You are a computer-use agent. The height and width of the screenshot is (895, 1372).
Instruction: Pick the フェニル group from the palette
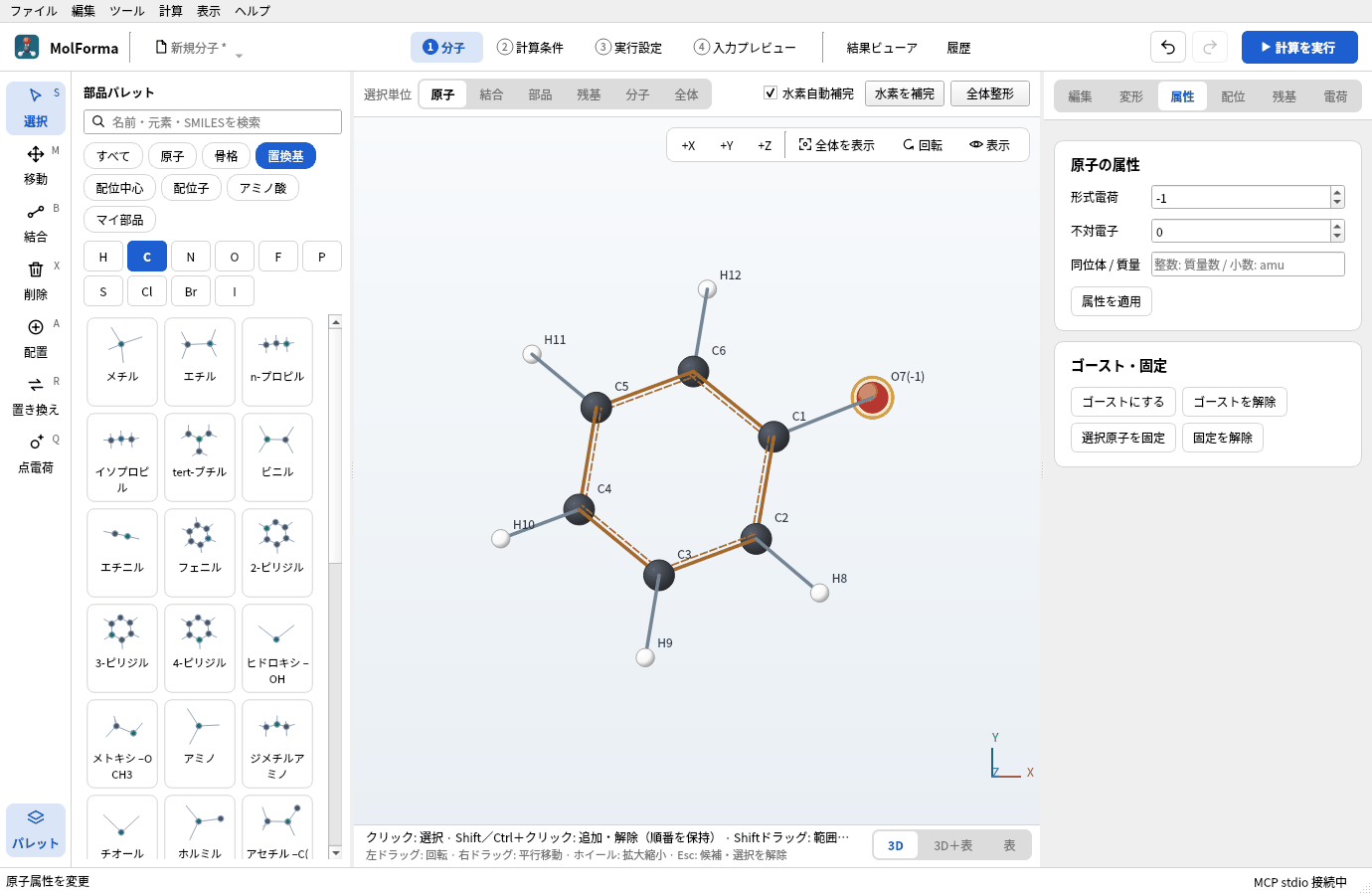pyautogui.click(x=200, y=552)
